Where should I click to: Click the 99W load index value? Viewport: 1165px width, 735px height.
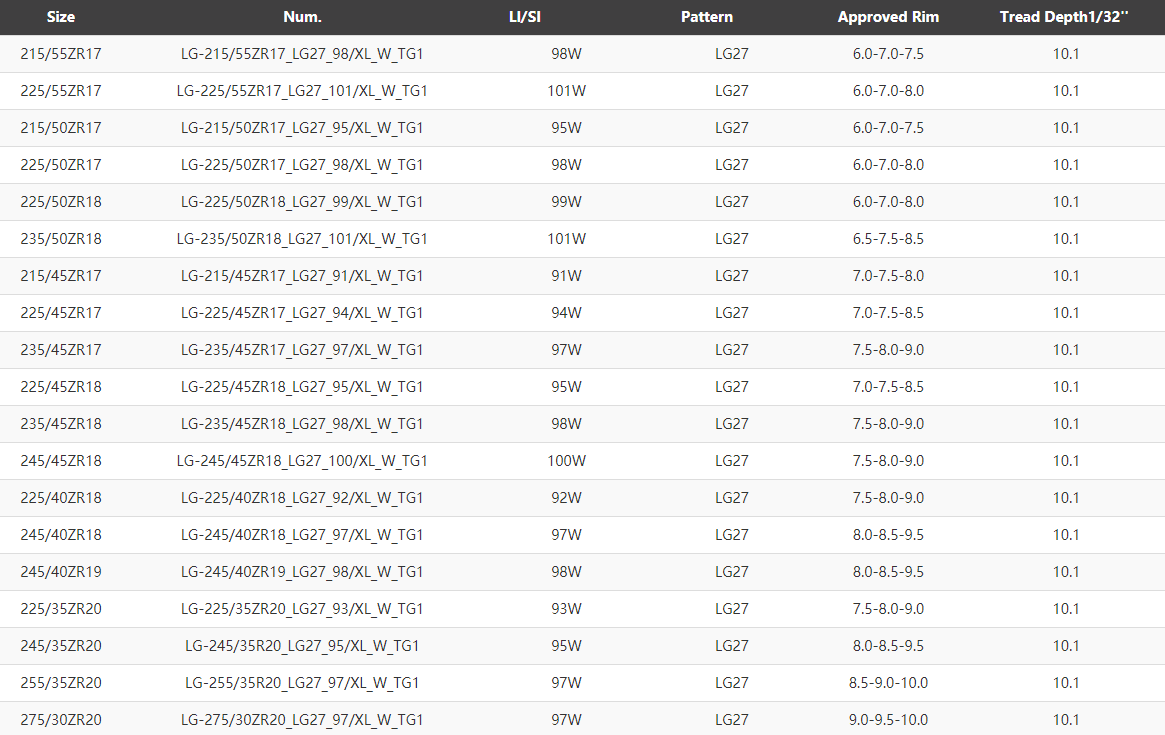(x=566, y=202)
